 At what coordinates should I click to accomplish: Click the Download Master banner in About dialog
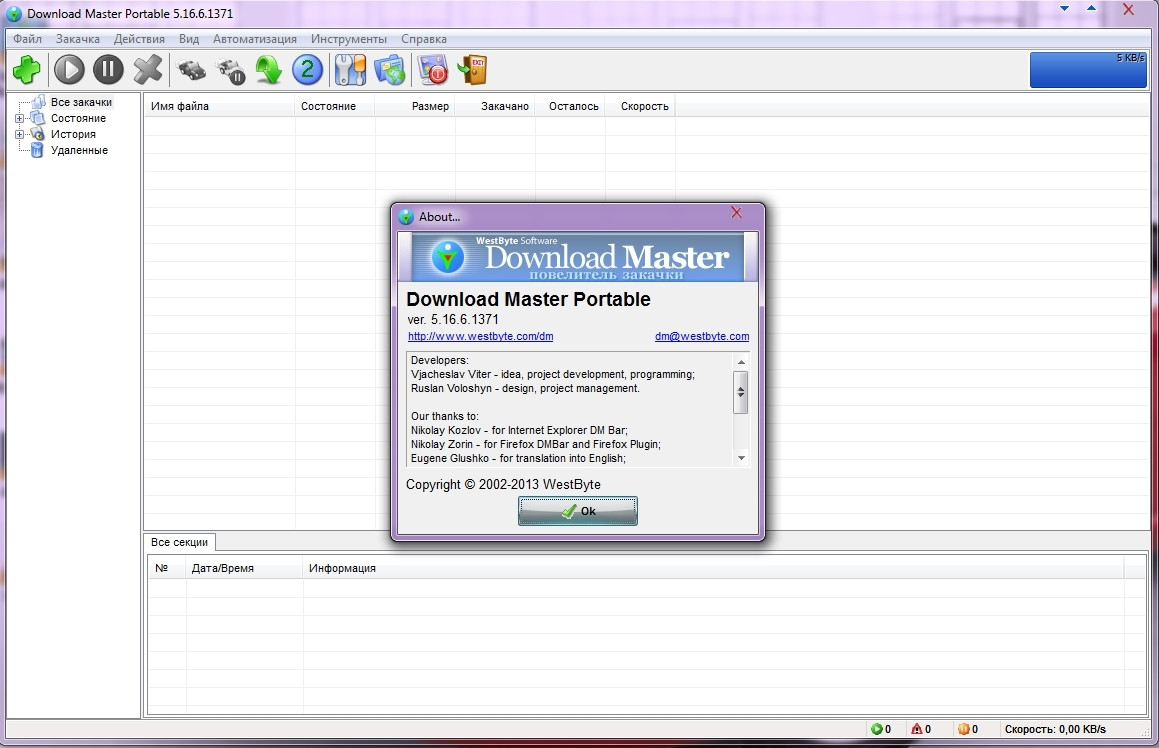(x=577, y=256)
